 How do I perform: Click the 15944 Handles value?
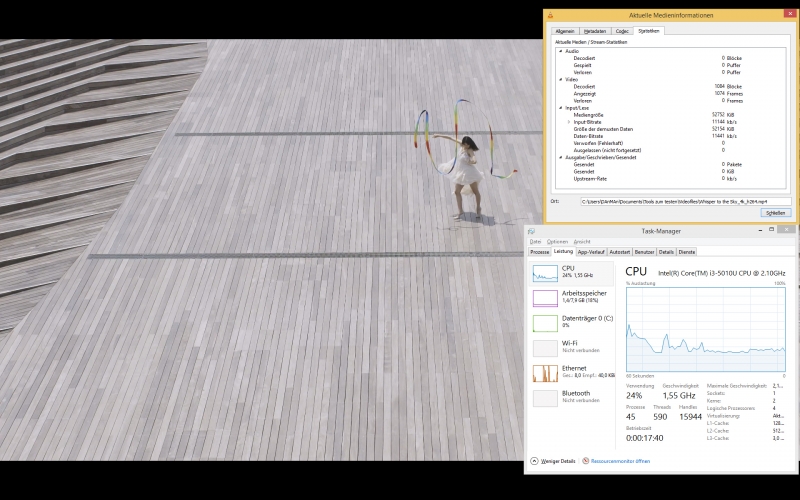pyautogui.click(x=690, y=417)
